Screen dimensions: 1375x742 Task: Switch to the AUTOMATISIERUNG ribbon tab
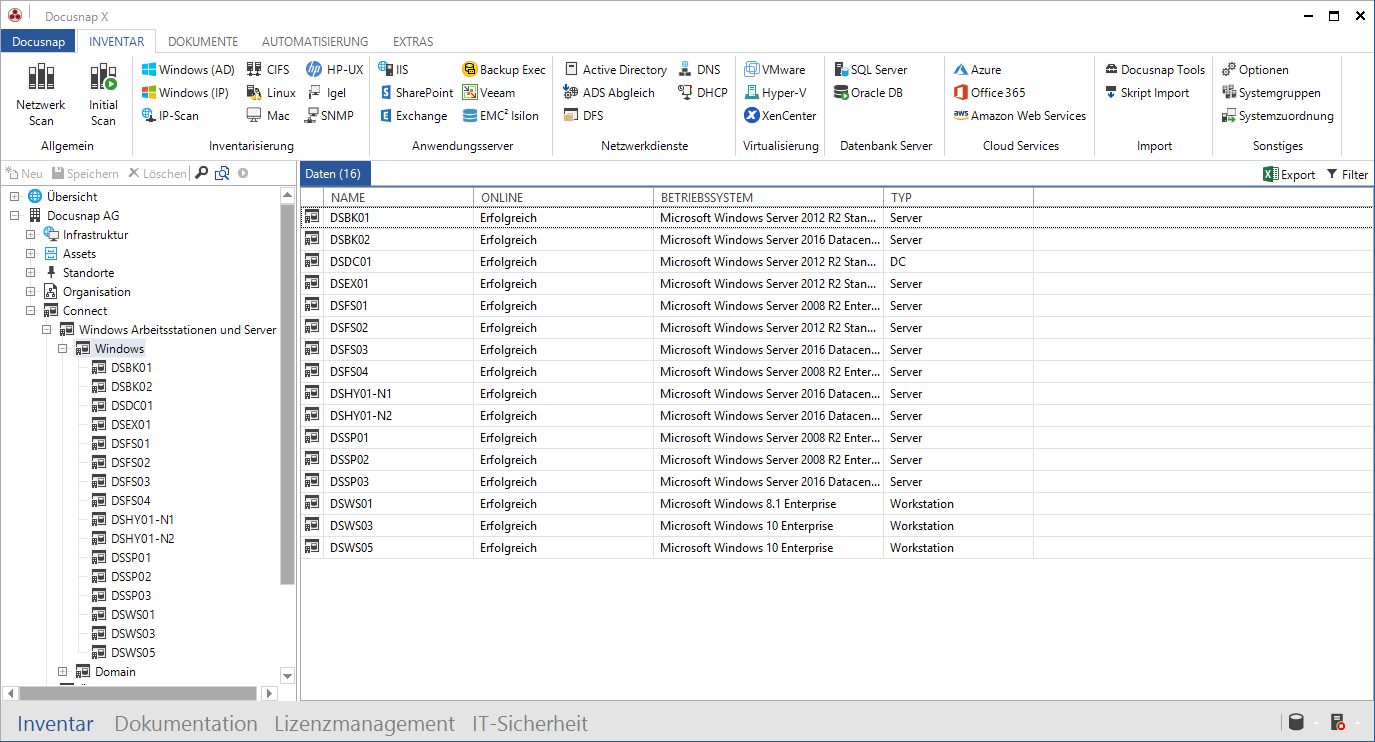click(315, 41)
